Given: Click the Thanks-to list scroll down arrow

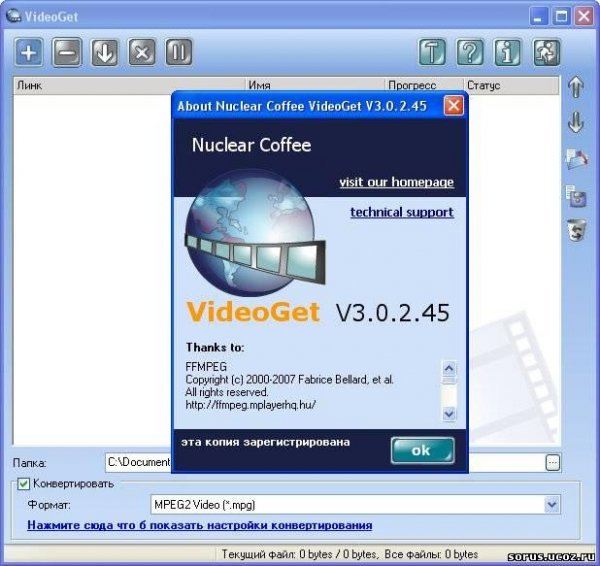Looking at the screenshot, I should point(449,414).
